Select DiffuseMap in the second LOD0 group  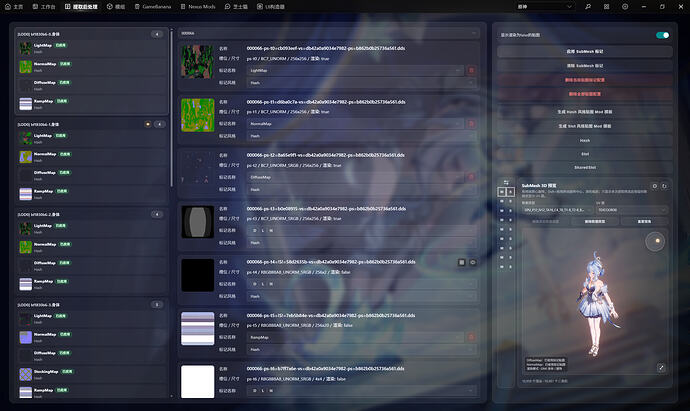[92, 175]
